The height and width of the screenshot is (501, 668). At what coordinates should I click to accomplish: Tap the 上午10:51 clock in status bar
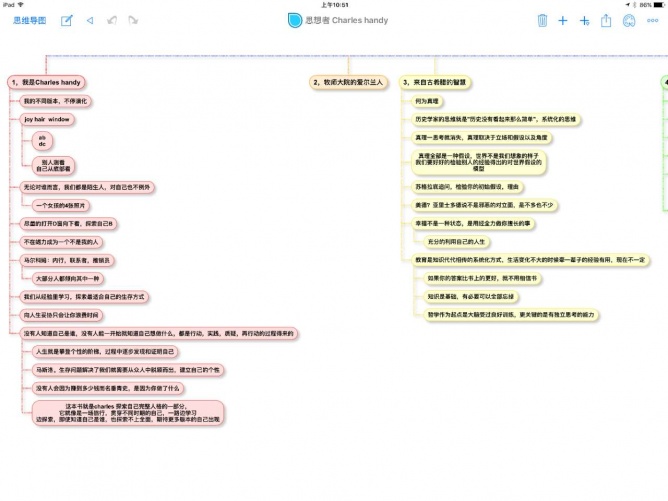[334, 5]
